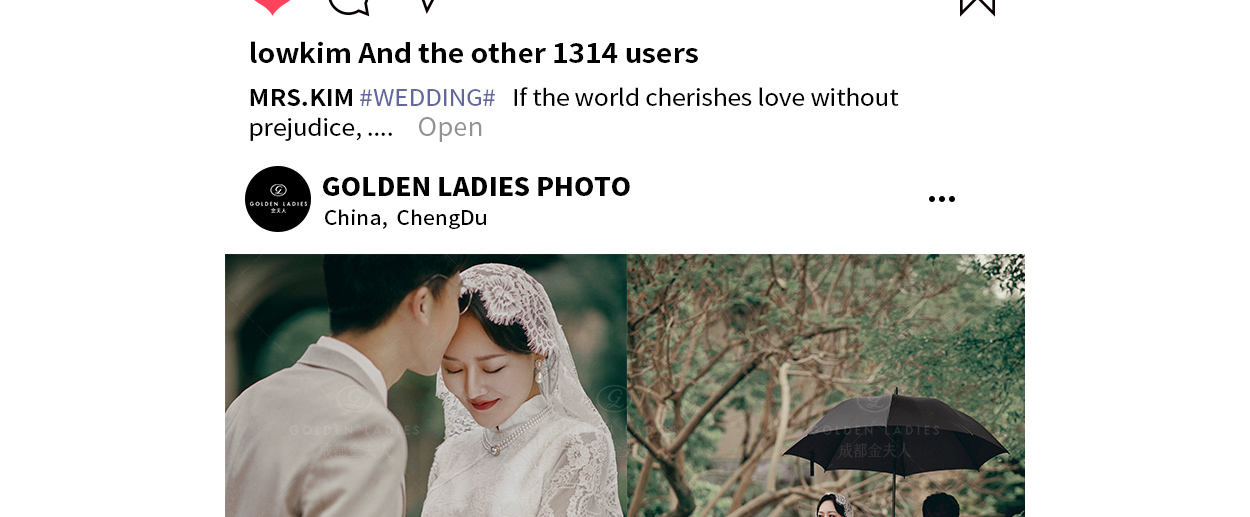The width and height of the screenshot is (1250, 517).
Task: Open the tree garden photo on right
Action: 826,385
